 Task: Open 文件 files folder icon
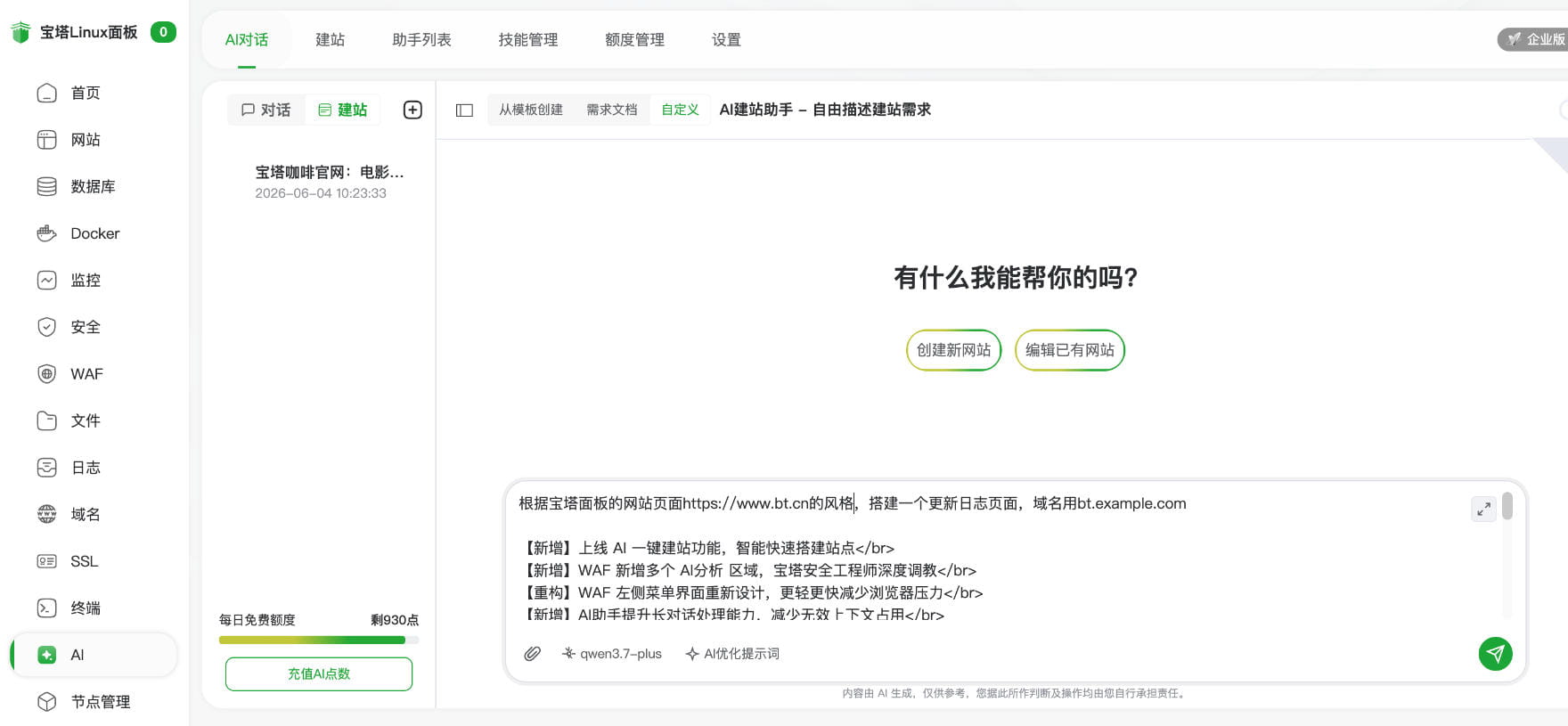pyautogui.click(x=47, y=420)
